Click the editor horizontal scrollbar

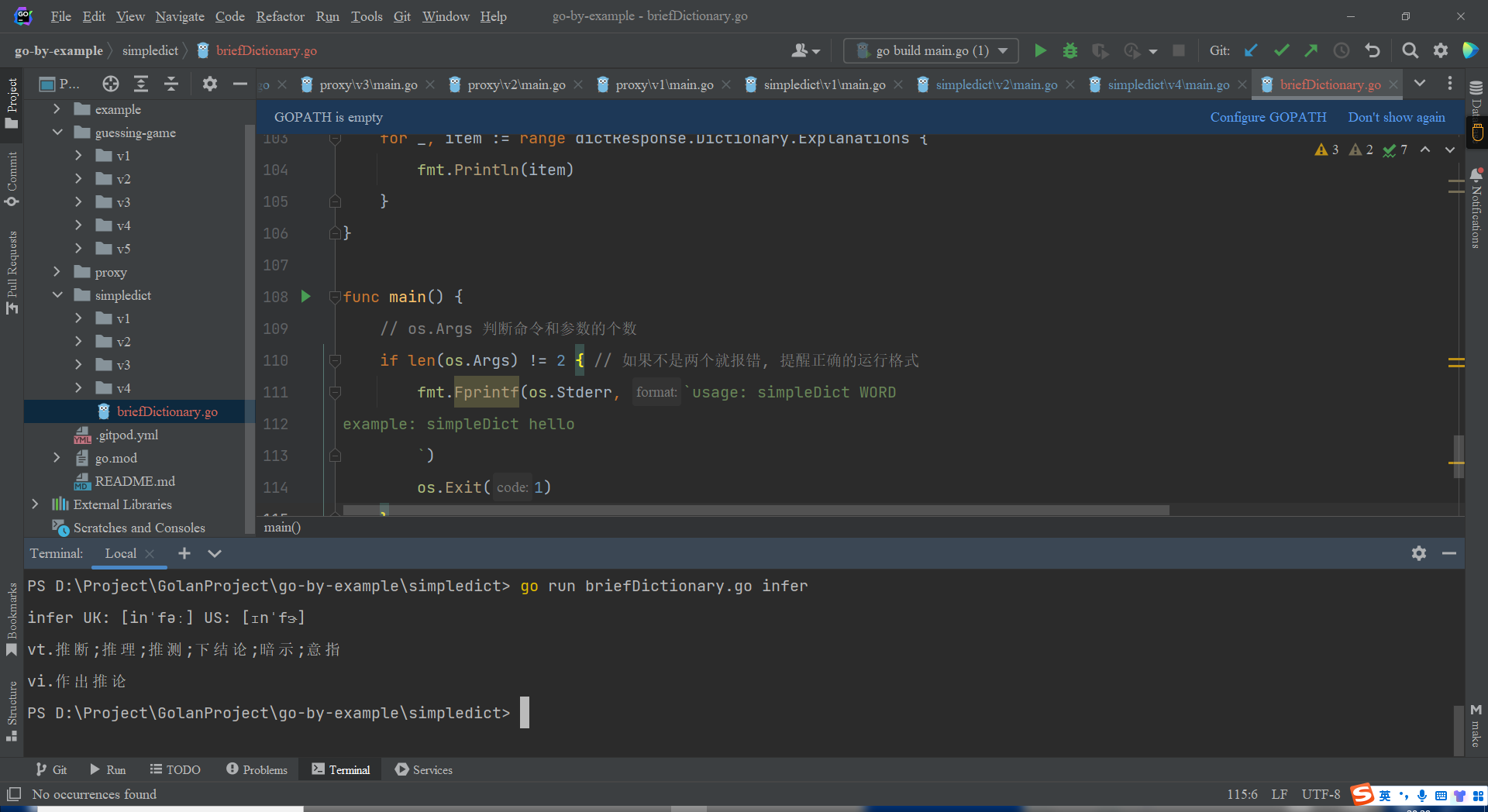756,510
